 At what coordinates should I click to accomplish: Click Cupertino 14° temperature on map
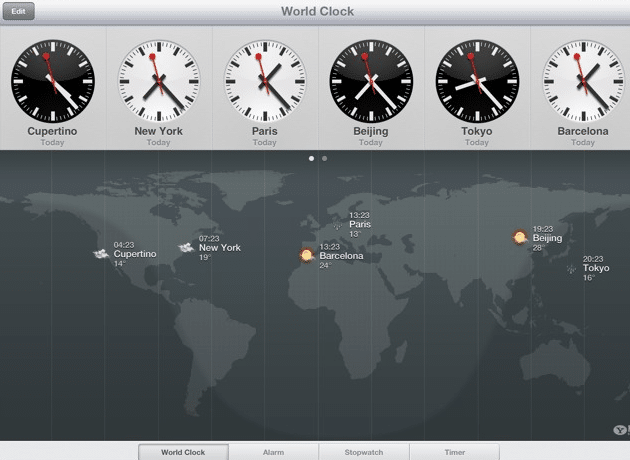(x=119, y=264)
